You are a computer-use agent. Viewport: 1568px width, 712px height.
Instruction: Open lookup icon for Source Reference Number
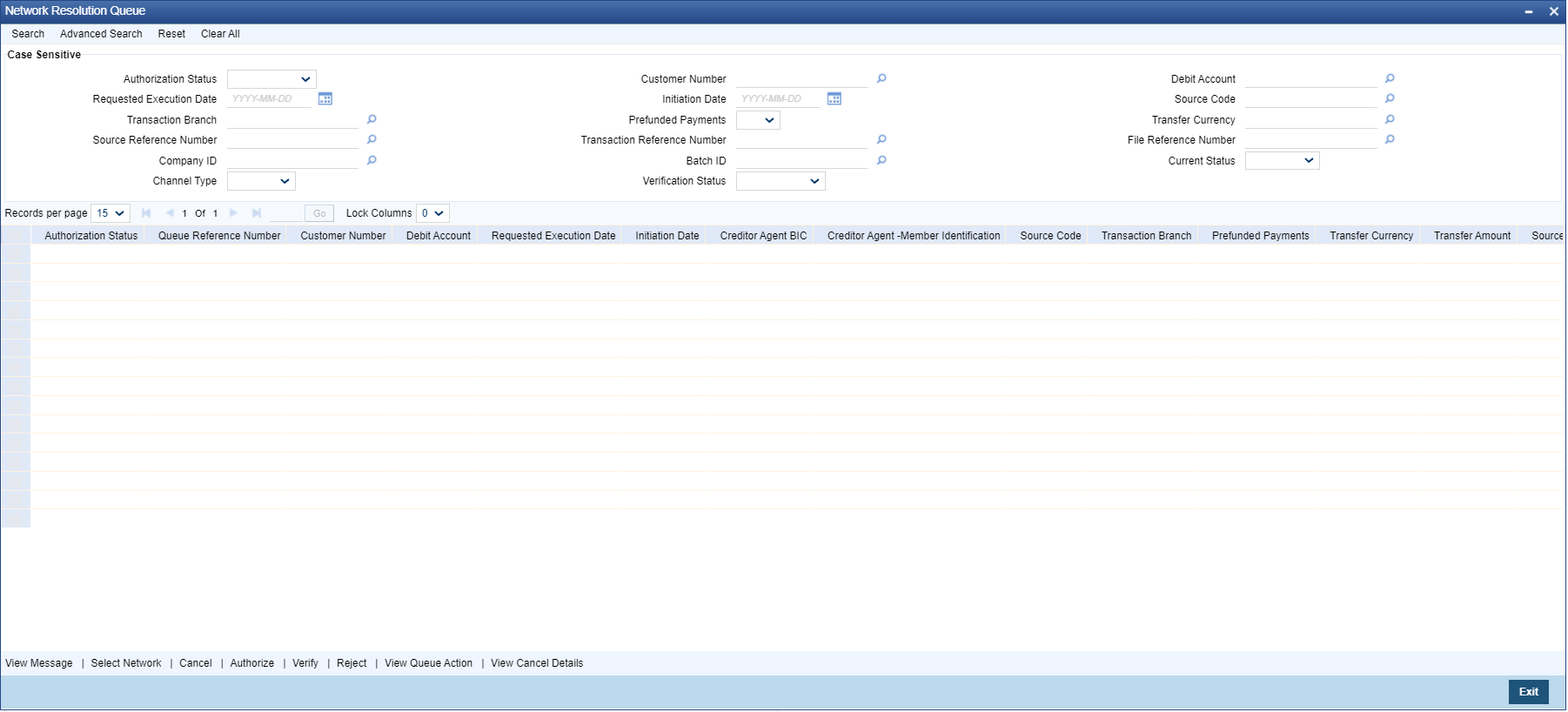point(372,139)
